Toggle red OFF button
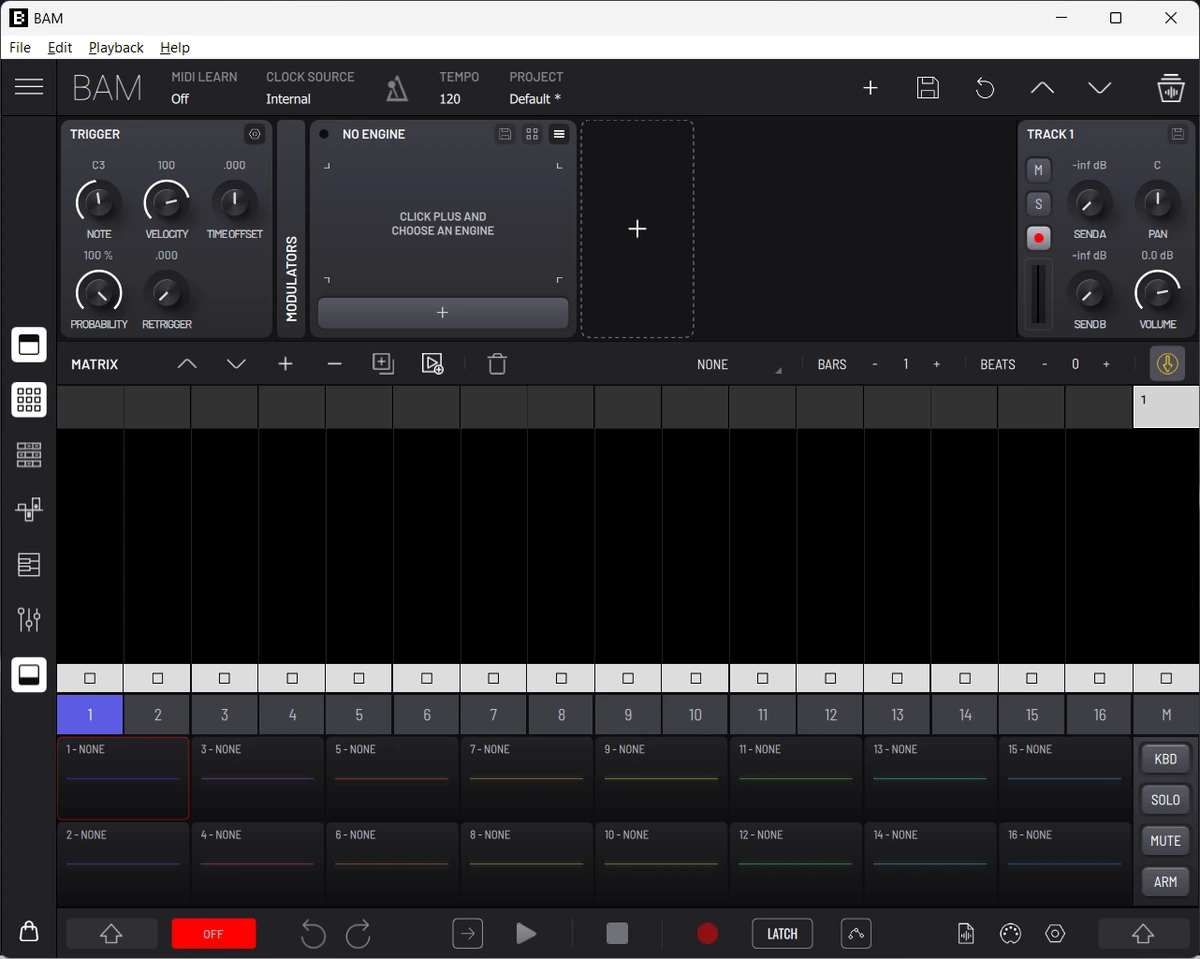The height and width of the screenshot is (959, 1200). [213, 934]
